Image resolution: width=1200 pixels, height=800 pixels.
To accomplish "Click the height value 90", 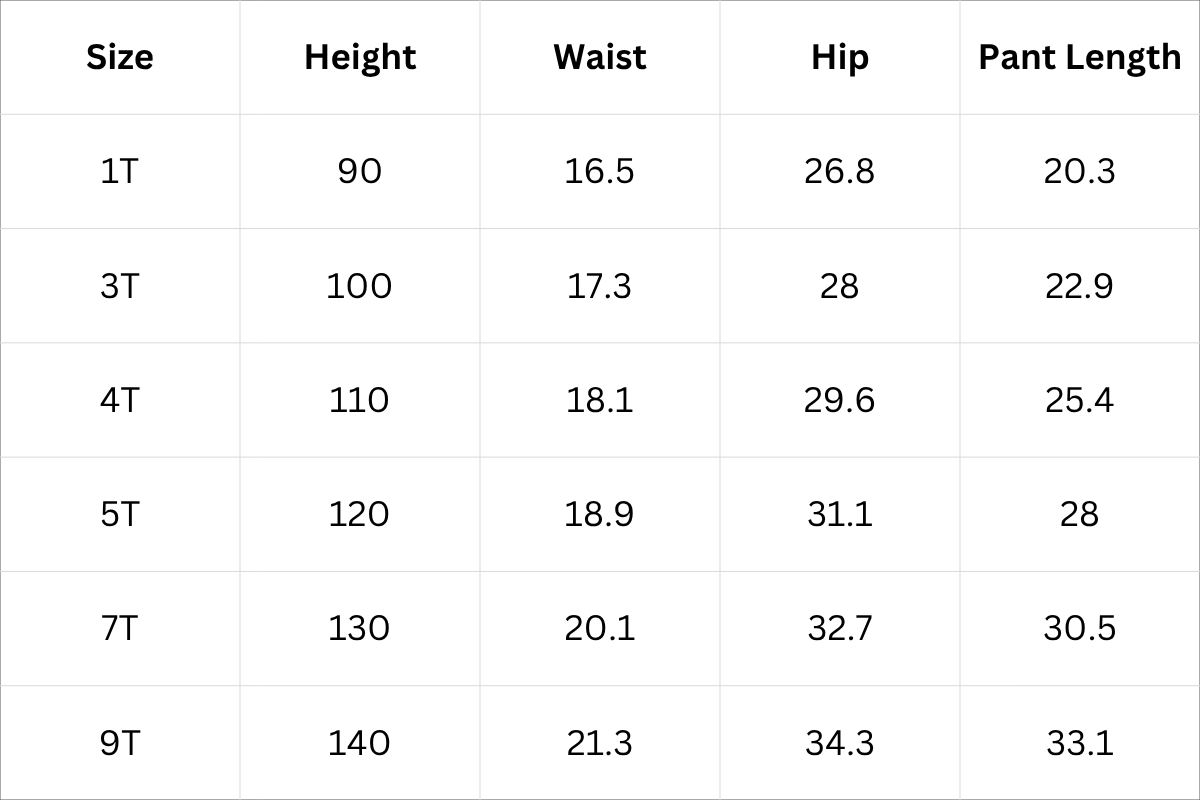I will 360,171.
